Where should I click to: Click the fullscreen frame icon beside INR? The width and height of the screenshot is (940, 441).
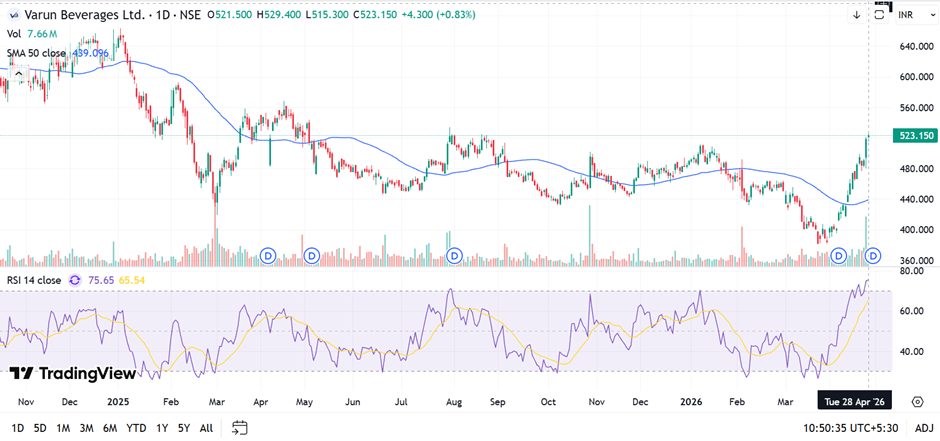point(880,13)
